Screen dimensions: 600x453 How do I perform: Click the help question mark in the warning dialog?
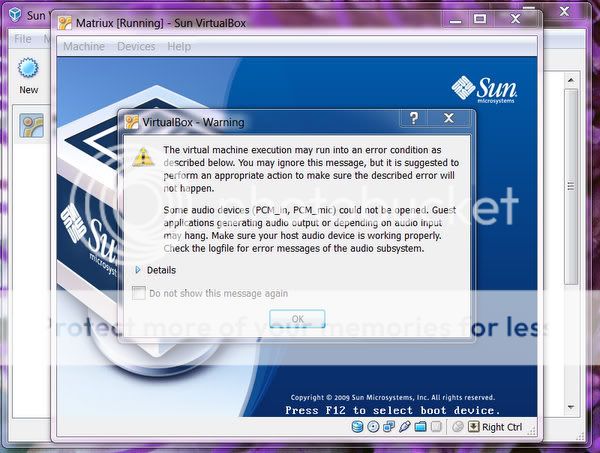click(x=414, y=118)
